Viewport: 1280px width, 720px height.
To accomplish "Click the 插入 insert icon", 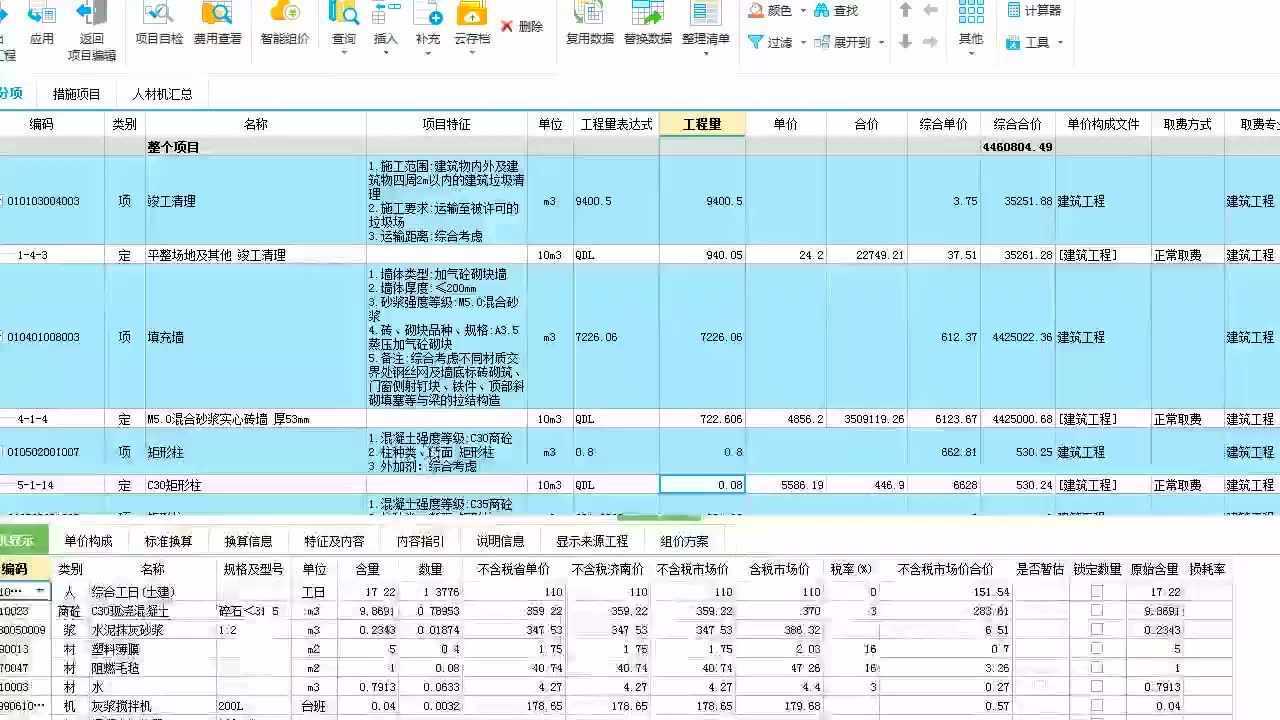I will click(x=386, y=14).
